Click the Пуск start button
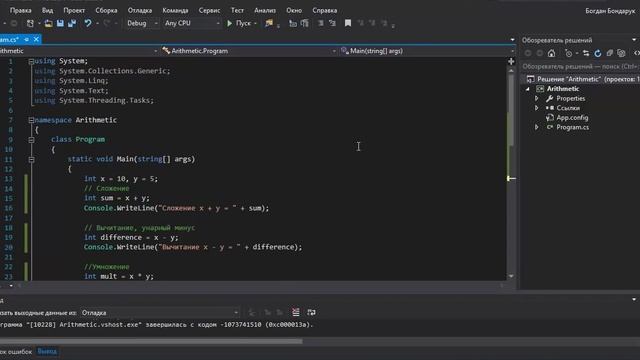Viewport: 640px width, 360px height. tap(239, 23)
